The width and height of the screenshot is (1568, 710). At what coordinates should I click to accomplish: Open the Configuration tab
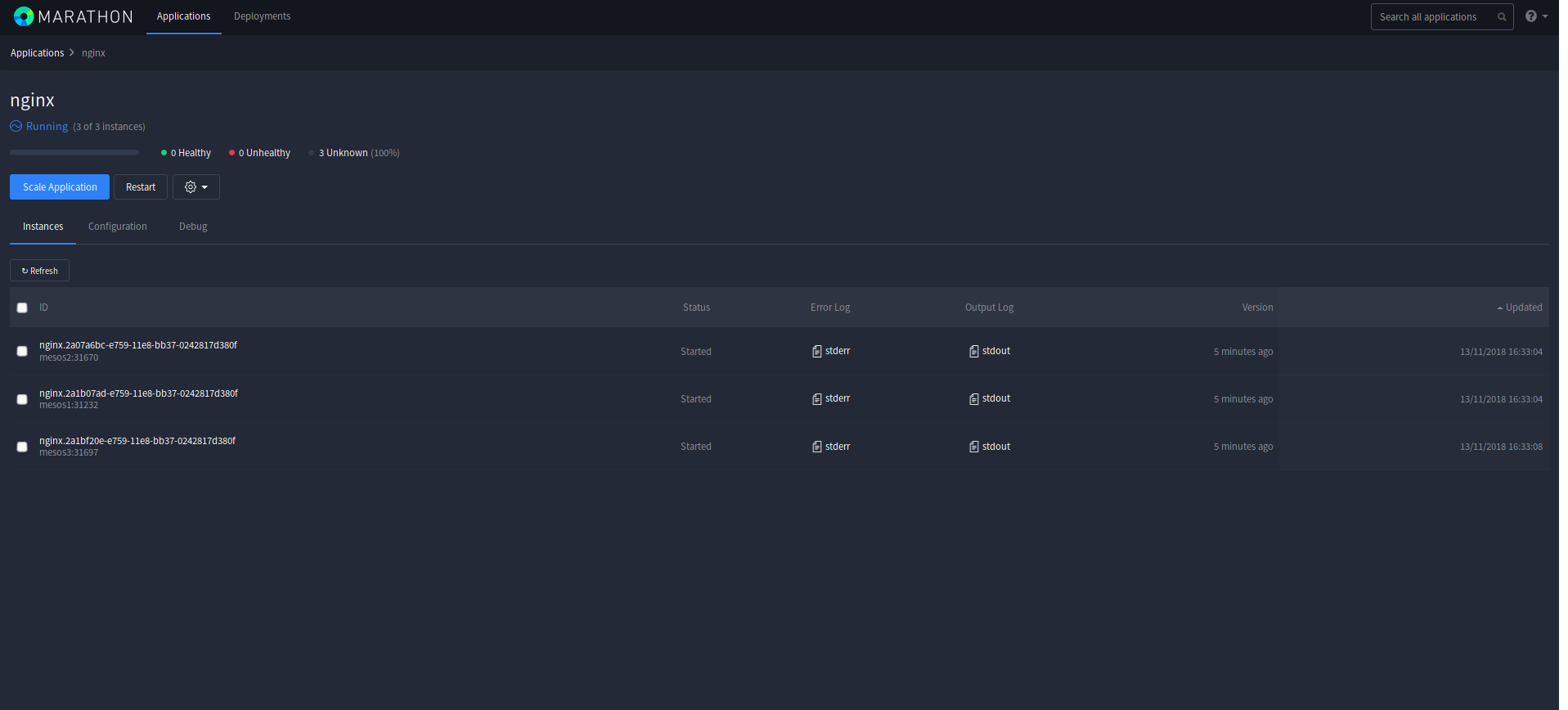118,227
